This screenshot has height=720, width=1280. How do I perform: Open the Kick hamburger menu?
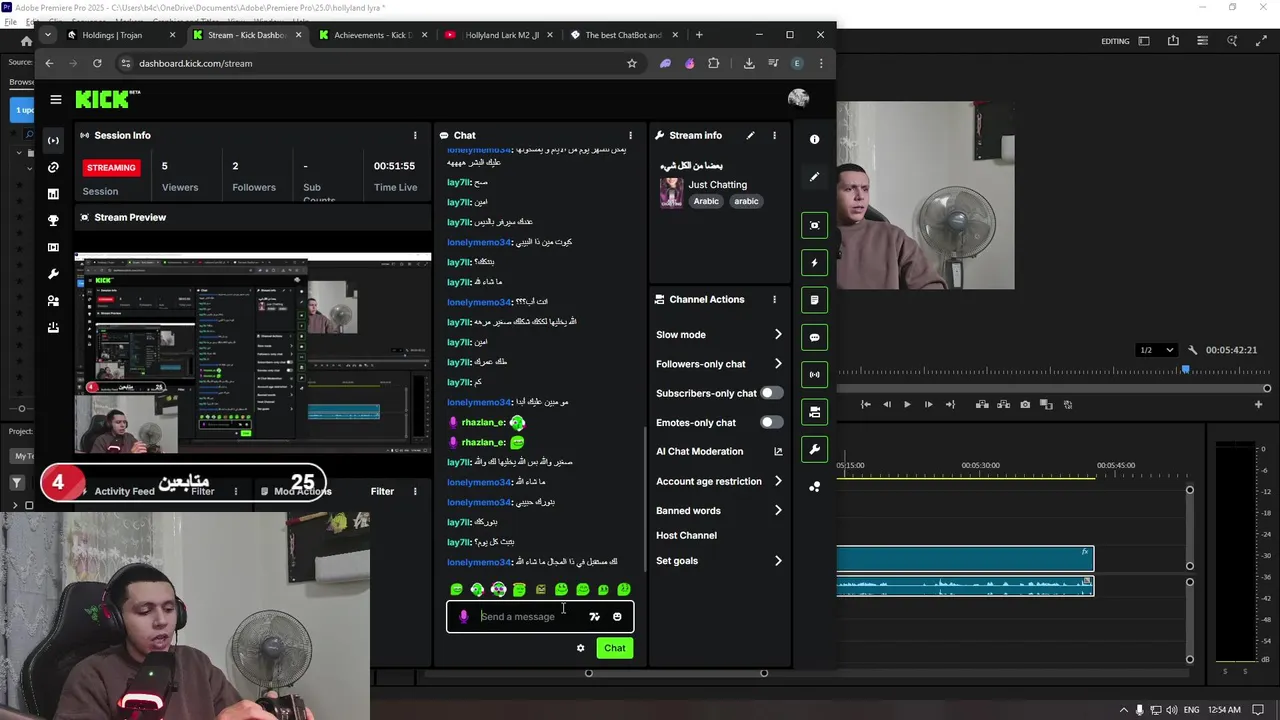point(56,99)
